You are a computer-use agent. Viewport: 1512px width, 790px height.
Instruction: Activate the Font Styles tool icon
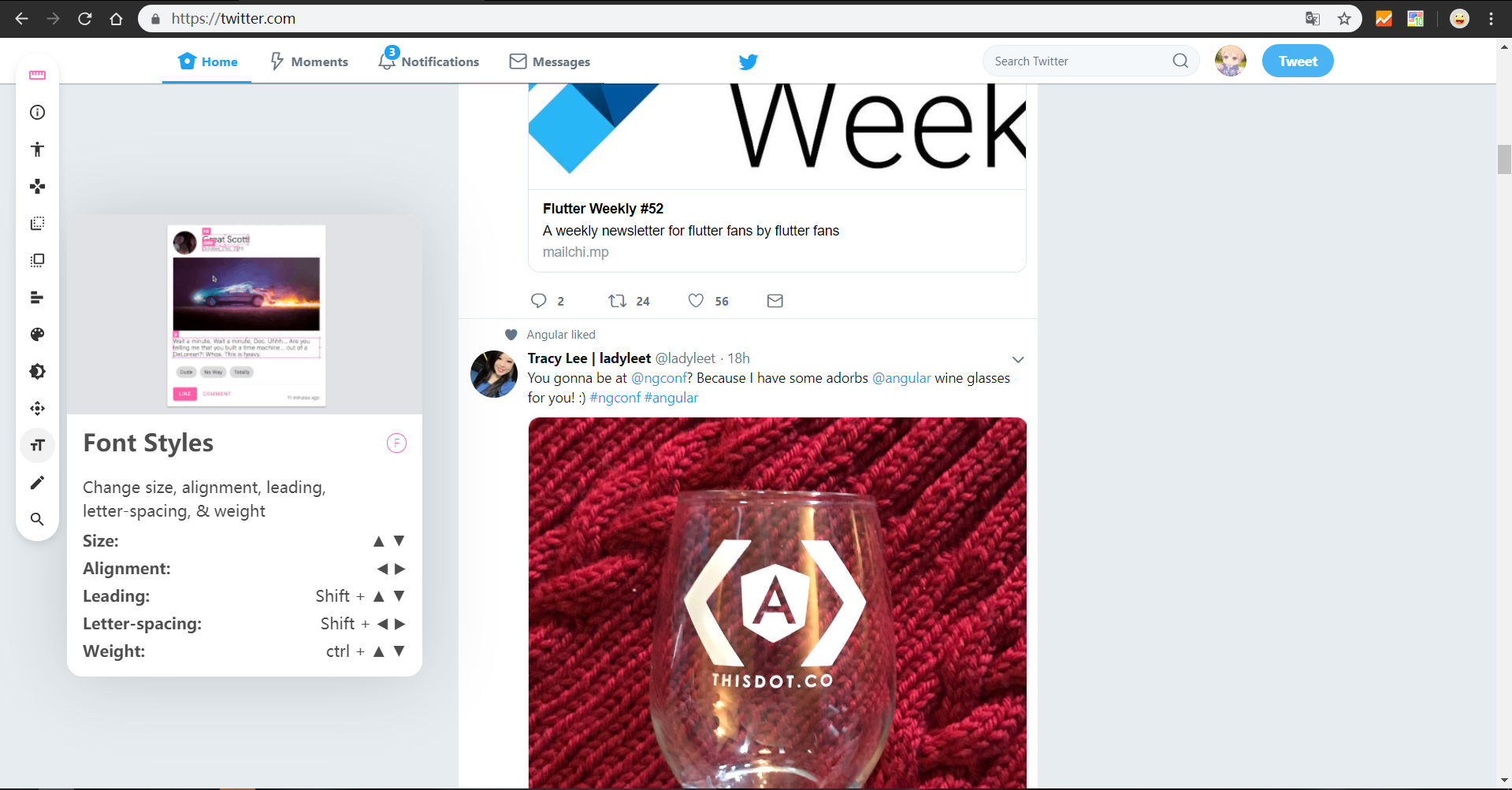click(37, 445)
